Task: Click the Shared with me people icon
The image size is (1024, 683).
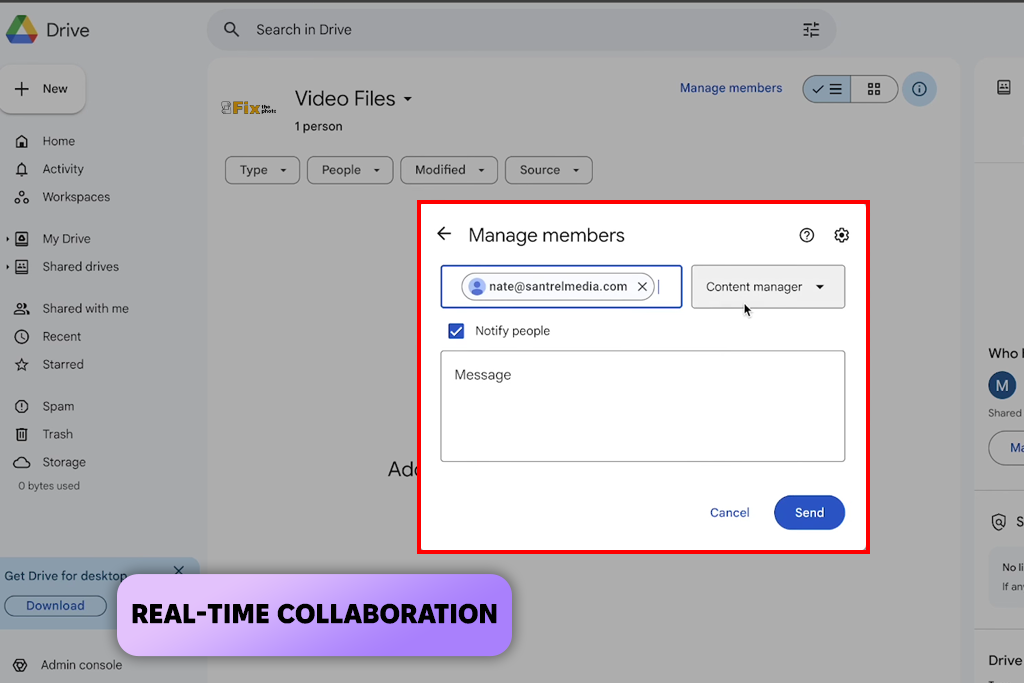Action: point(22,309)
